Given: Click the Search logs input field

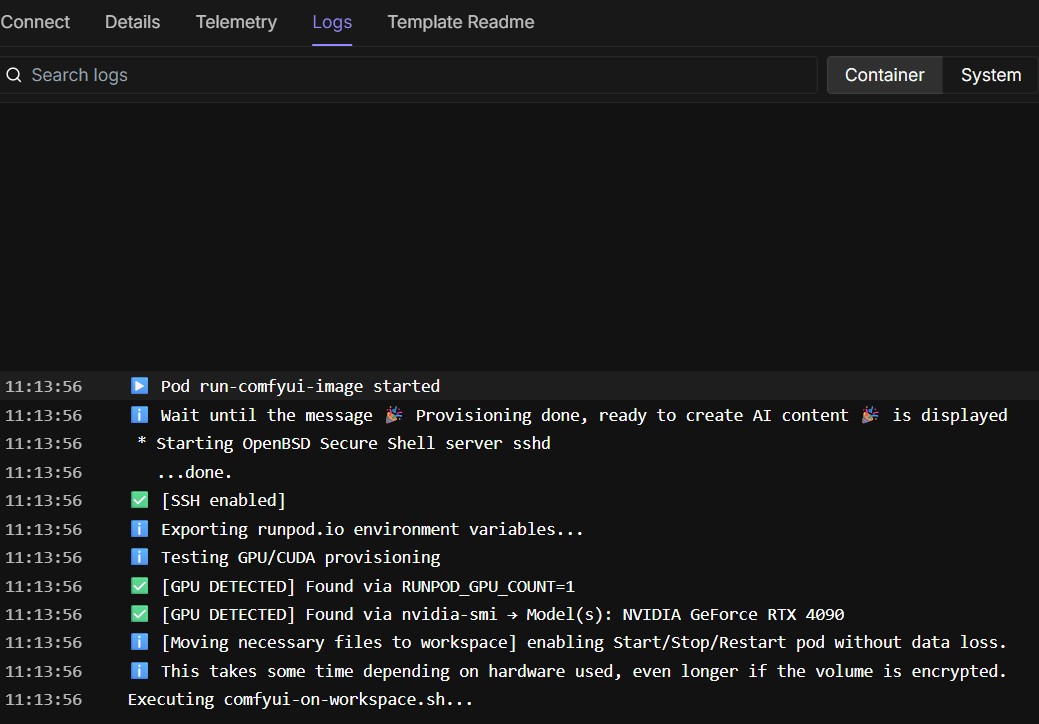Looking at the screenshot, I should pyautogui.click(x=408, y=75).
